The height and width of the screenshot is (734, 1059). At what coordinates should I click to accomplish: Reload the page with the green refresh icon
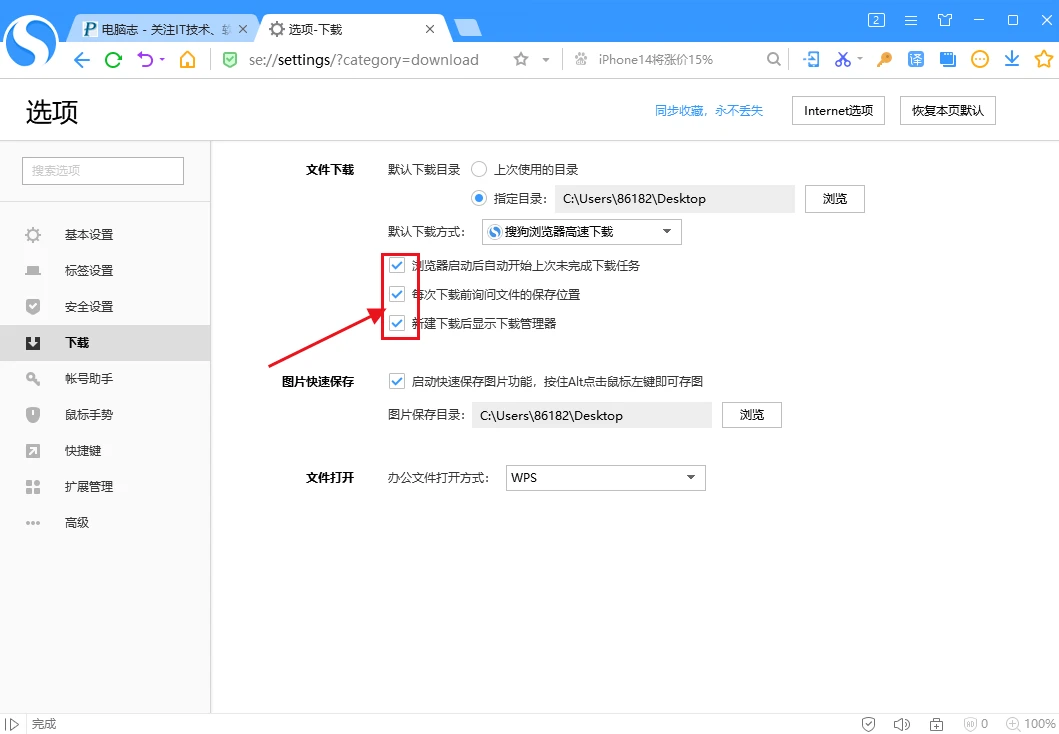pyautogui.click(x=113, y=60)
